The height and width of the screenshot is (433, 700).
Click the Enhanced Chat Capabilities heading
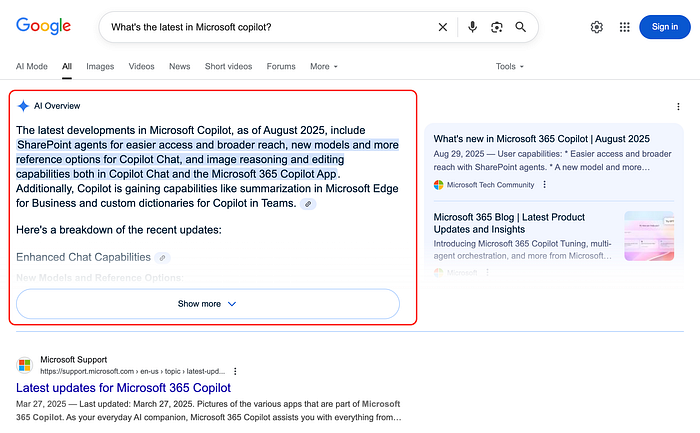pyautogui.click(x=83, y=258)
